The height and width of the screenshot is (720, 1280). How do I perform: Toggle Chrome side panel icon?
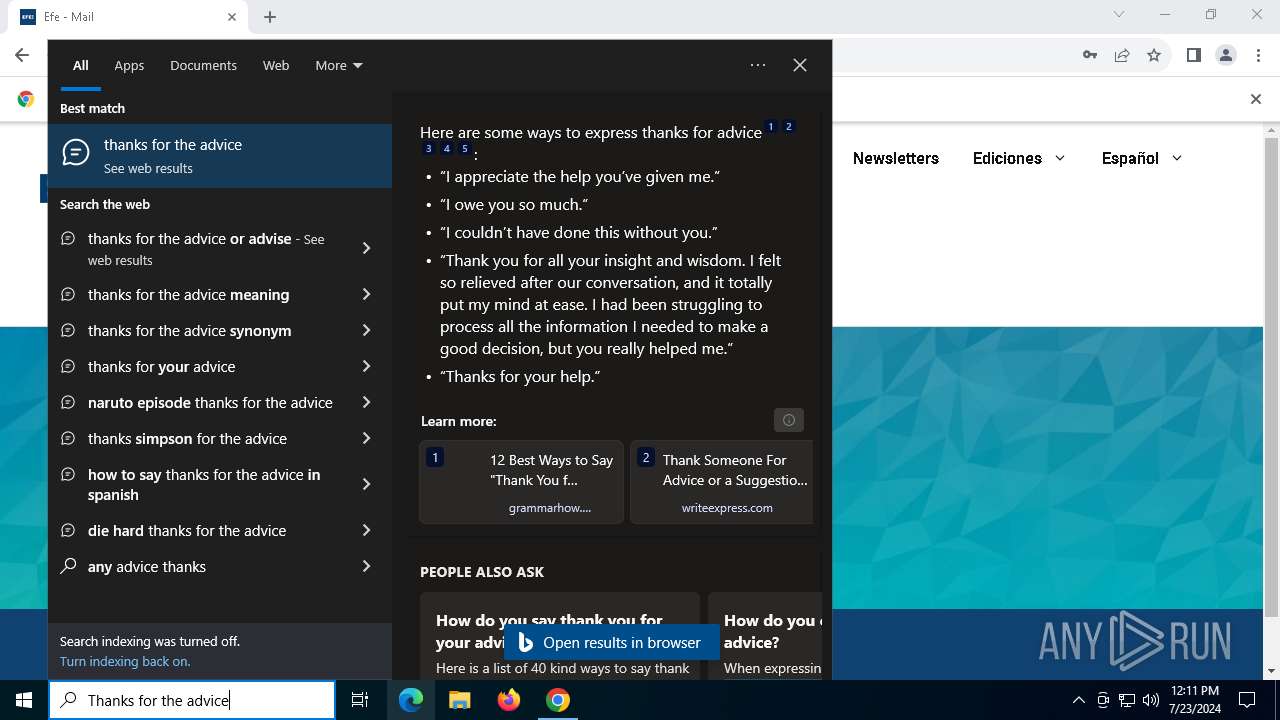(1193, 55)
